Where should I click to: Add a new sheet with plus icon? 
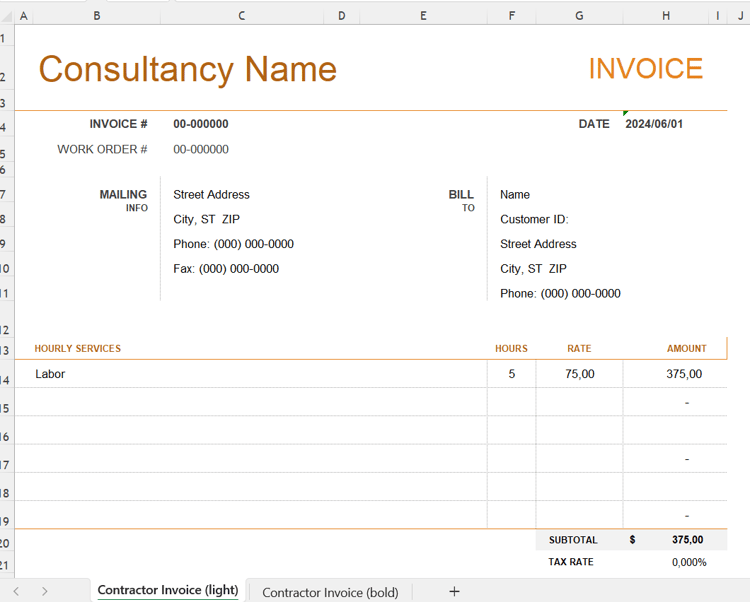[454, 591]
